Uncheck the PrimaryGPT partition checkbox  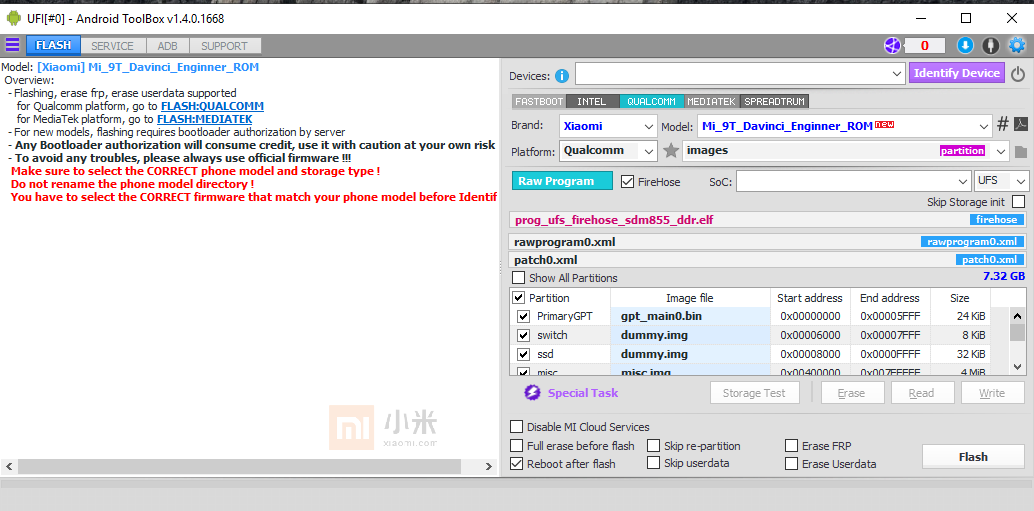pos(524,316)
